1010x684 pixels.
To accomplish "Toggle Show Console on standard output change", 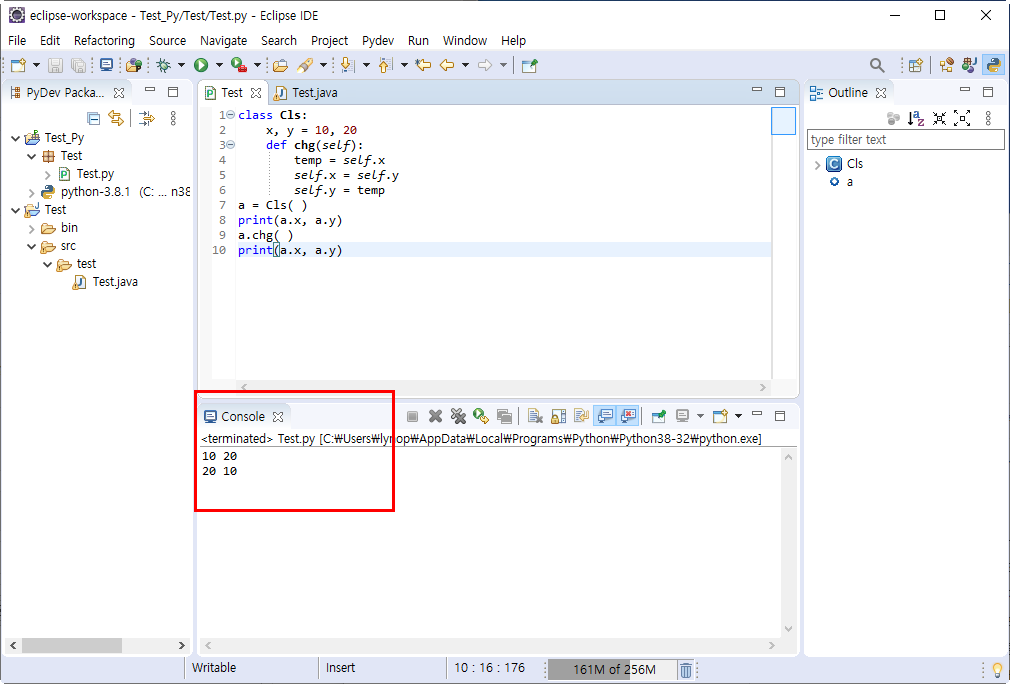I will tap(605, 416).
